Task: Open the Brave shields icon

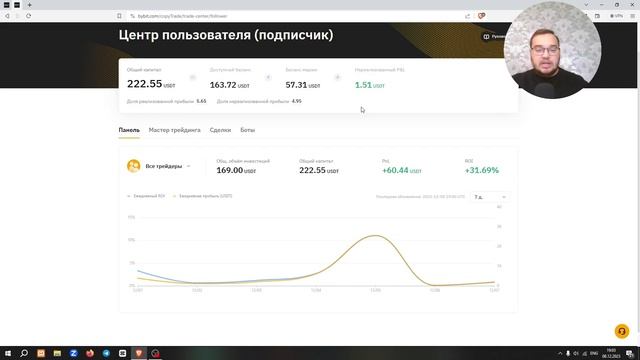Action: coord(482,16)
